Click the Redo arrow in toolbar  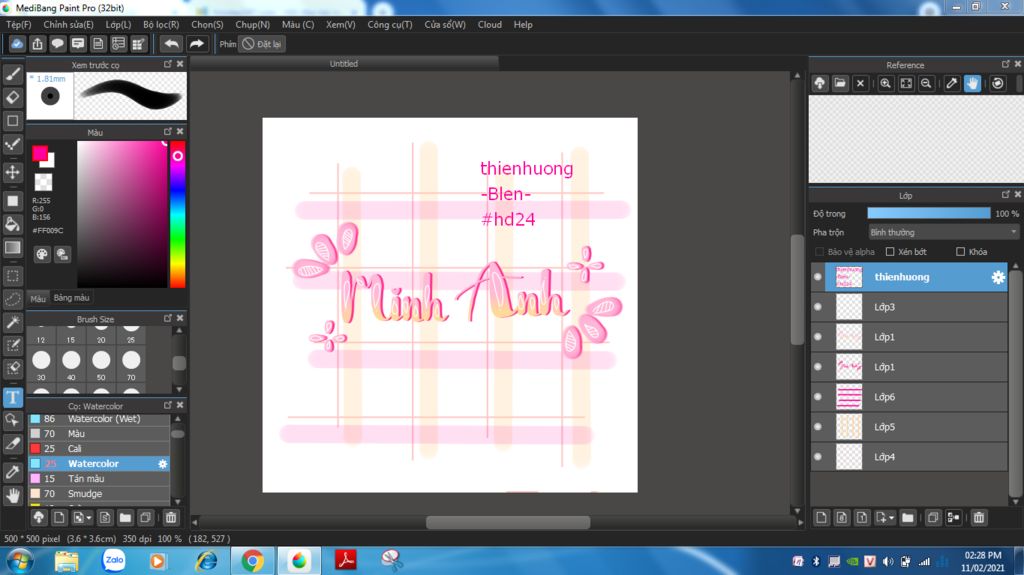point(196,44)
